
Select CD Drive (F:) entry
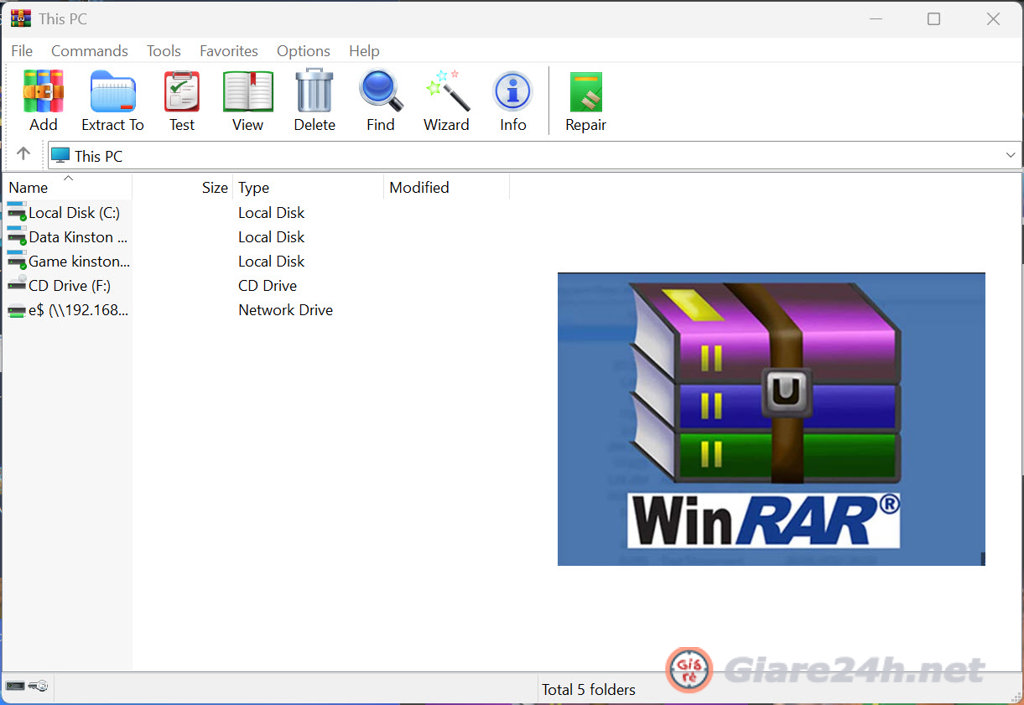pyautogui.click(x=69, y=286)
